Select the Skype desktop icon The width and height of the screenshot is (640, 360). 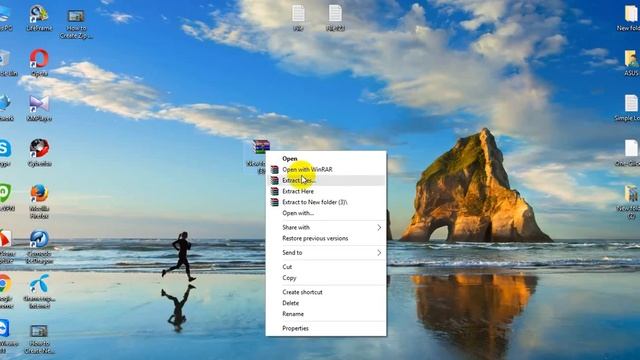point(5,153)
